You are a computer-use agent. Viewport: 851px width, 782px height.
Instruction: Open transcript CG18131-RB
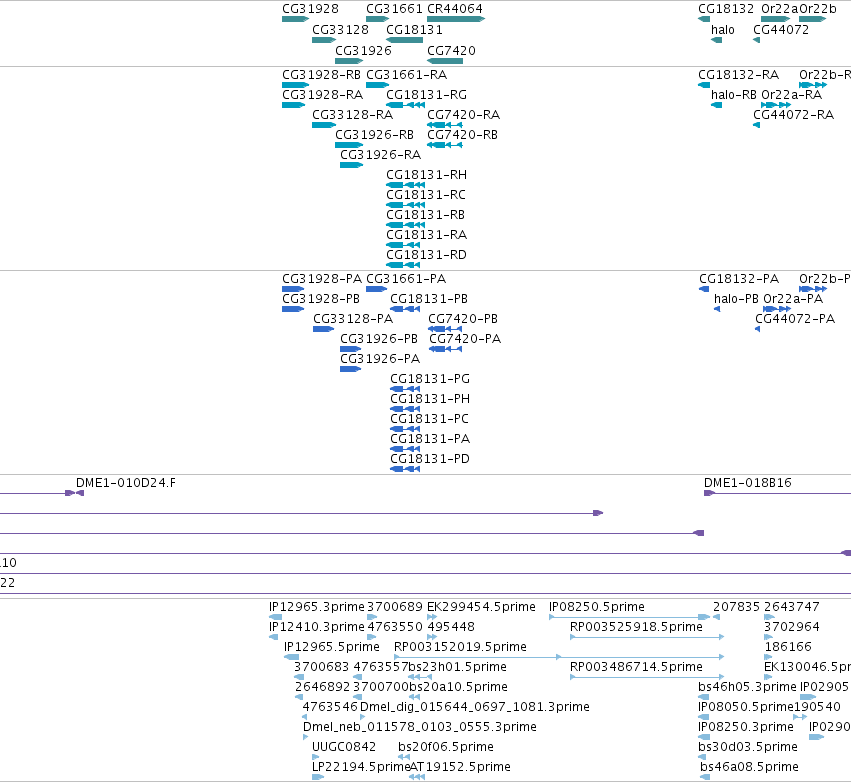405,225
